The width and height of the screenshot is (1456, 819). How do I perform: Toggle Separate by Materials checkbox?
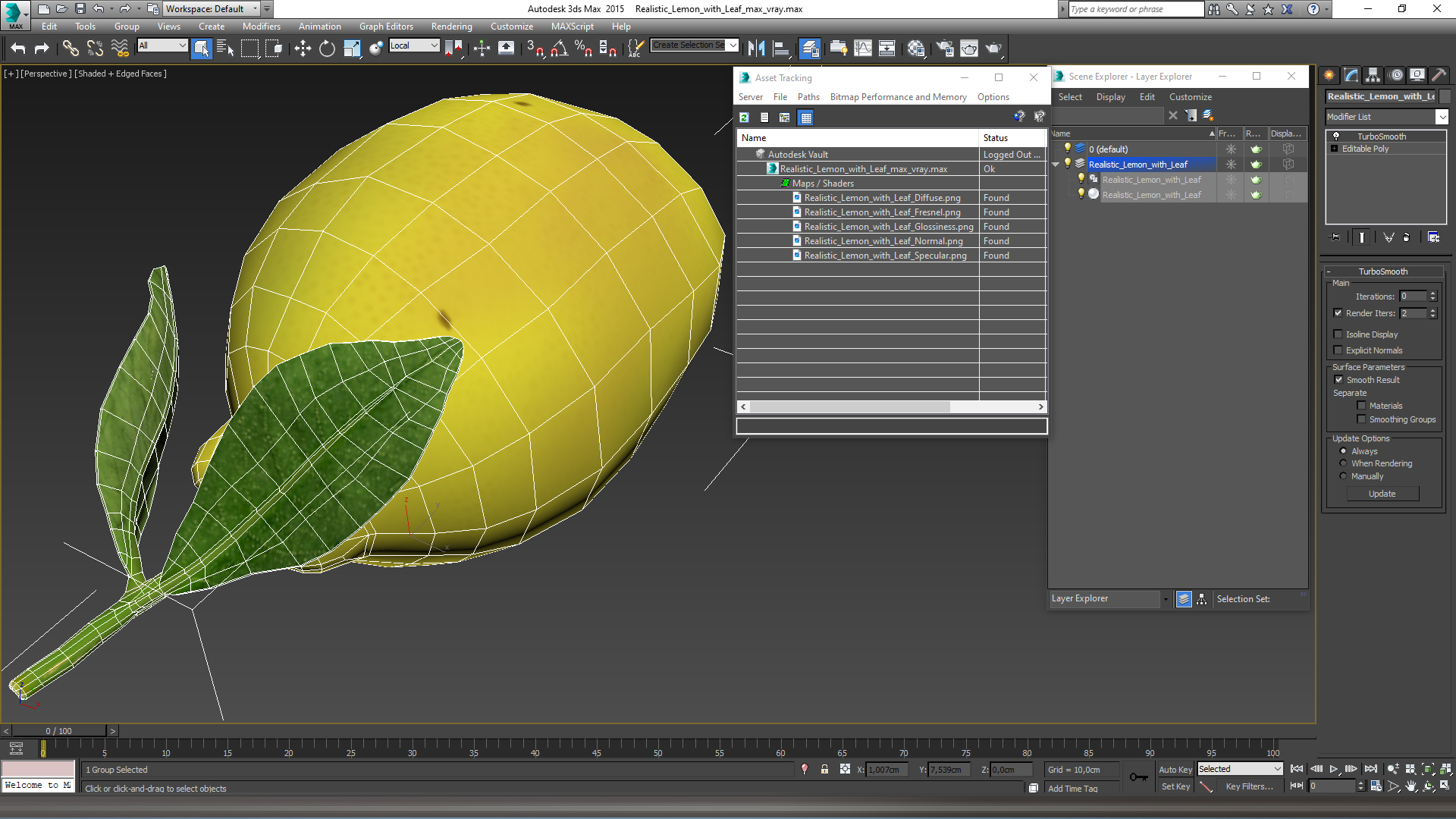click(1361, 406)
